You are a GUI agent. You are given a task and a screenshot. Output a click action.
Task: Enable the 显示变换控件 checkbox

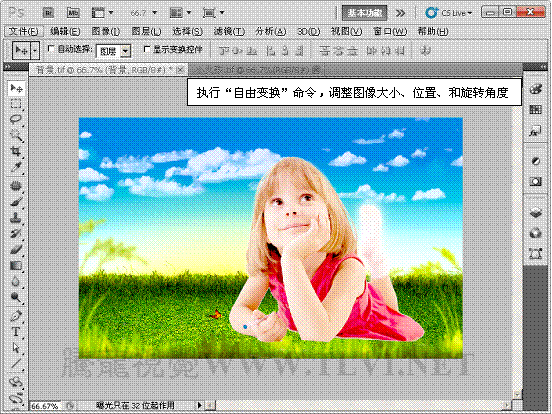click(147, 49)
